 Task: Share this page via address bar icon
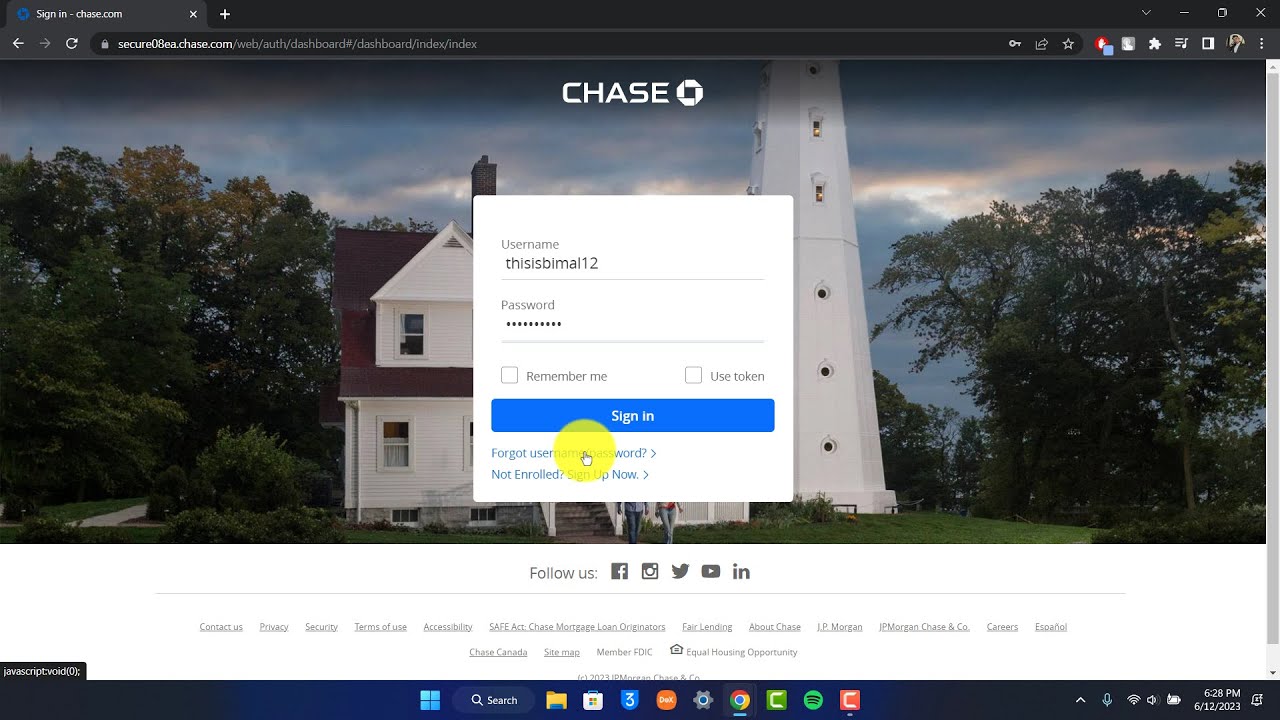pos(1042,44)
